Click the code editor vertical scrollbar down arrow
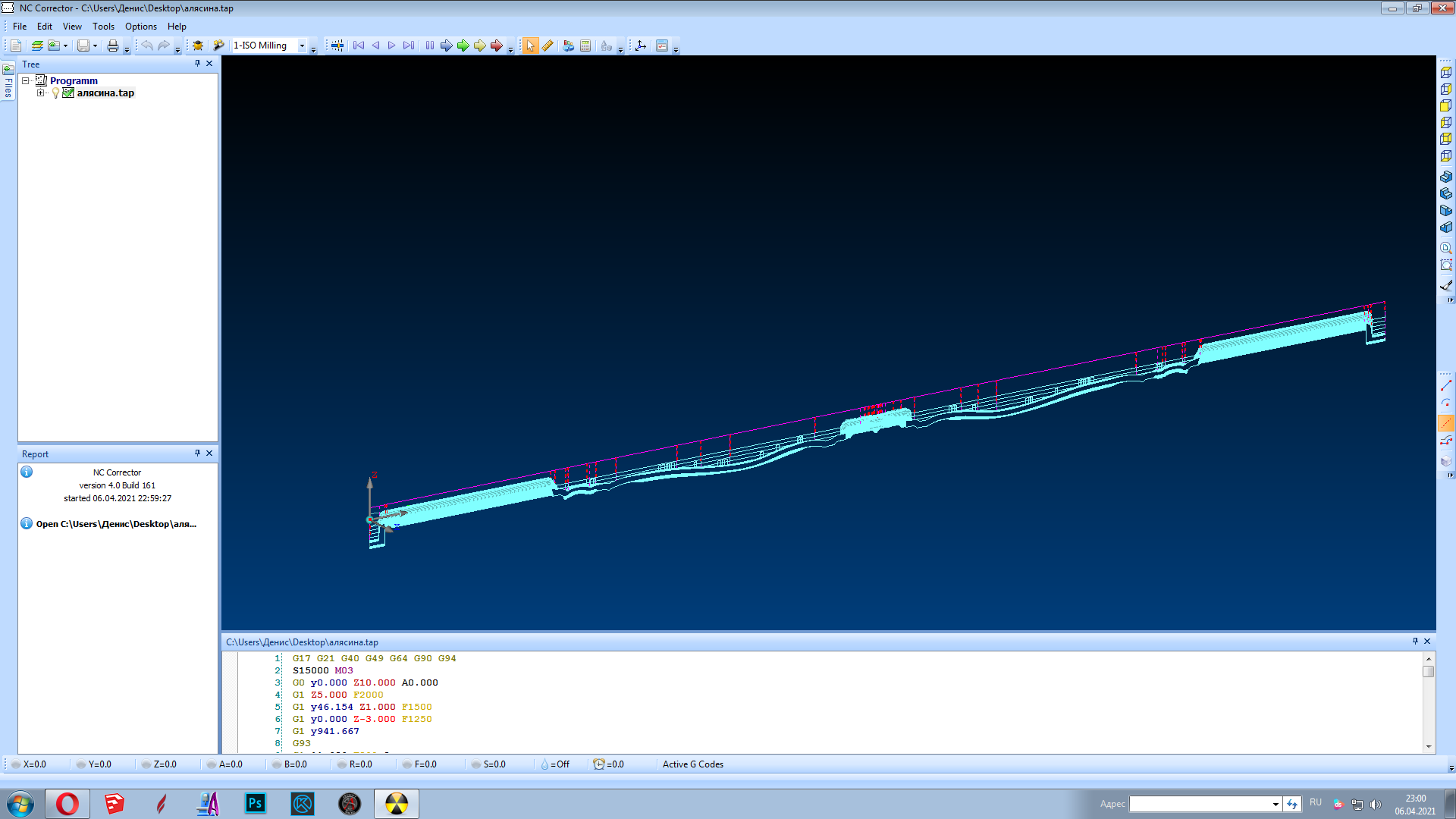Image resolution: width=1456 pixels, height=819 pixels. tap(1429, 746)
